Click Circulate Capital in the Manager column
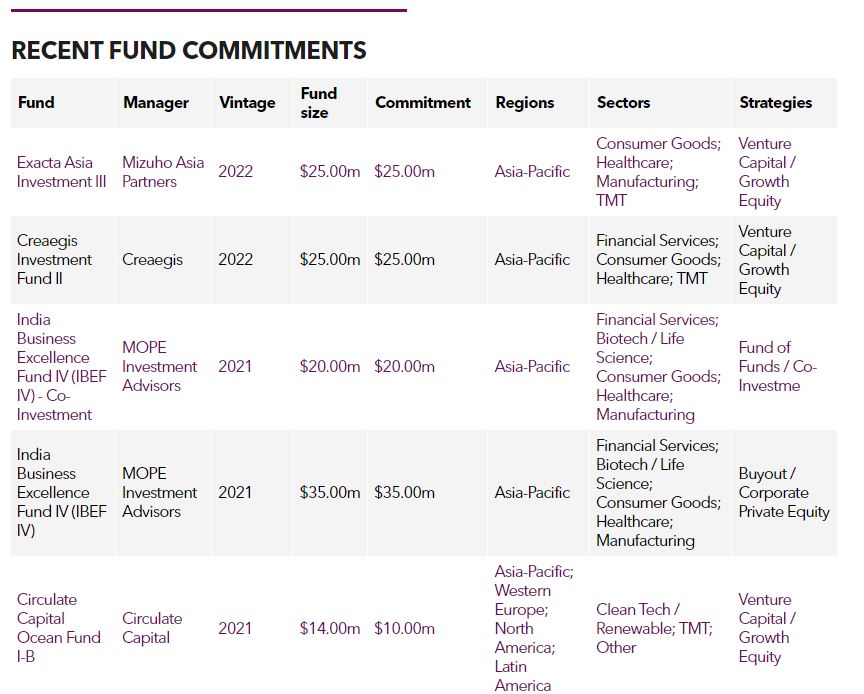Screen dimensions: 864x694 [152, 628]
